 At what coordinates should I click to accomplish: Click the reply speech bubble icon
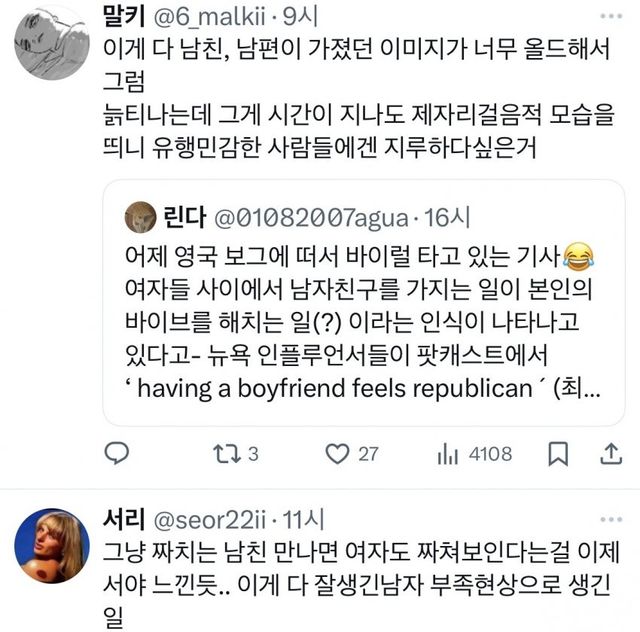point(117,454)
